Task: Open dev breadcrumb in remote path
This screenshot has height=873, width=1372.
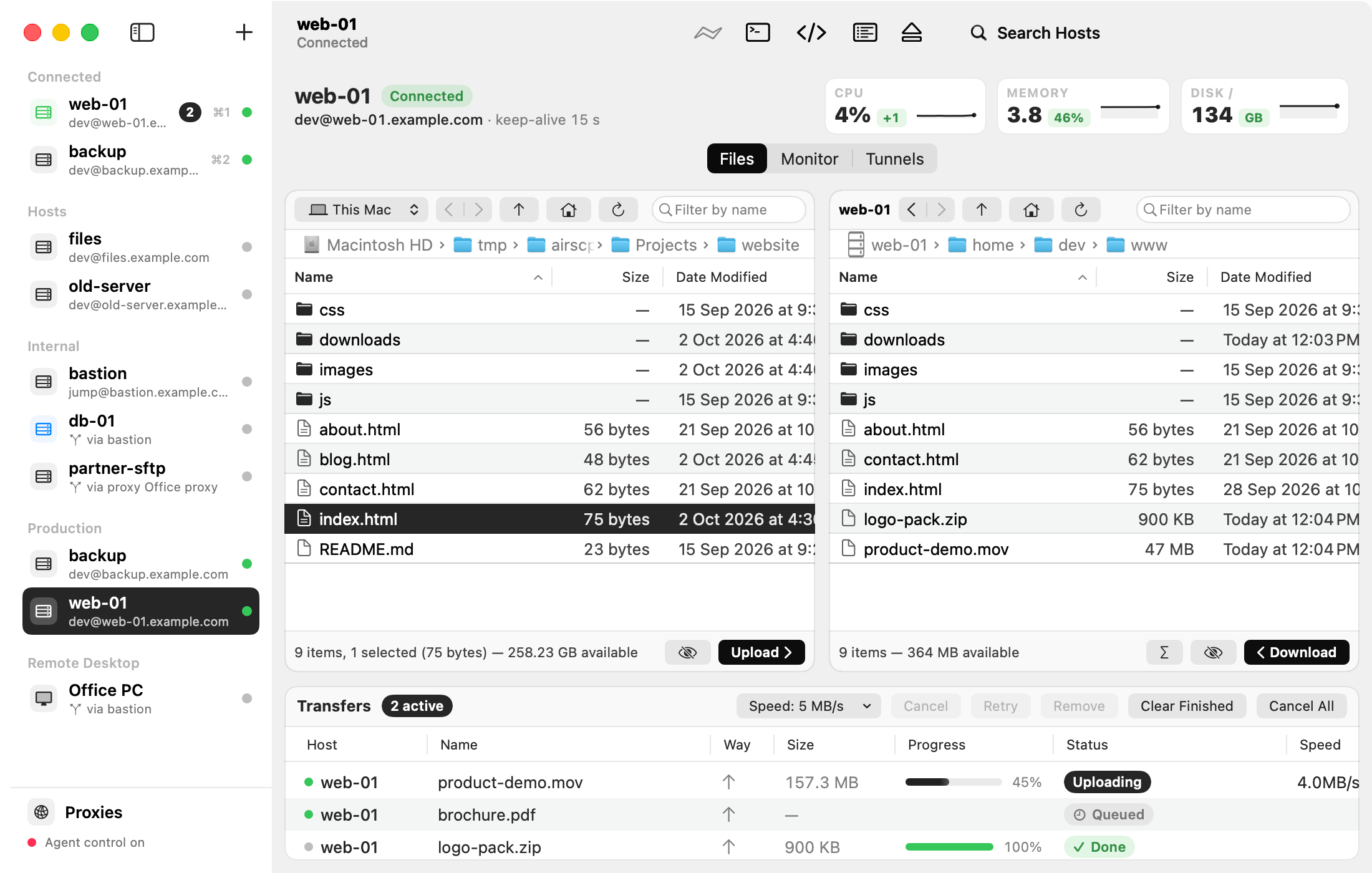Action: [1060, 245]
